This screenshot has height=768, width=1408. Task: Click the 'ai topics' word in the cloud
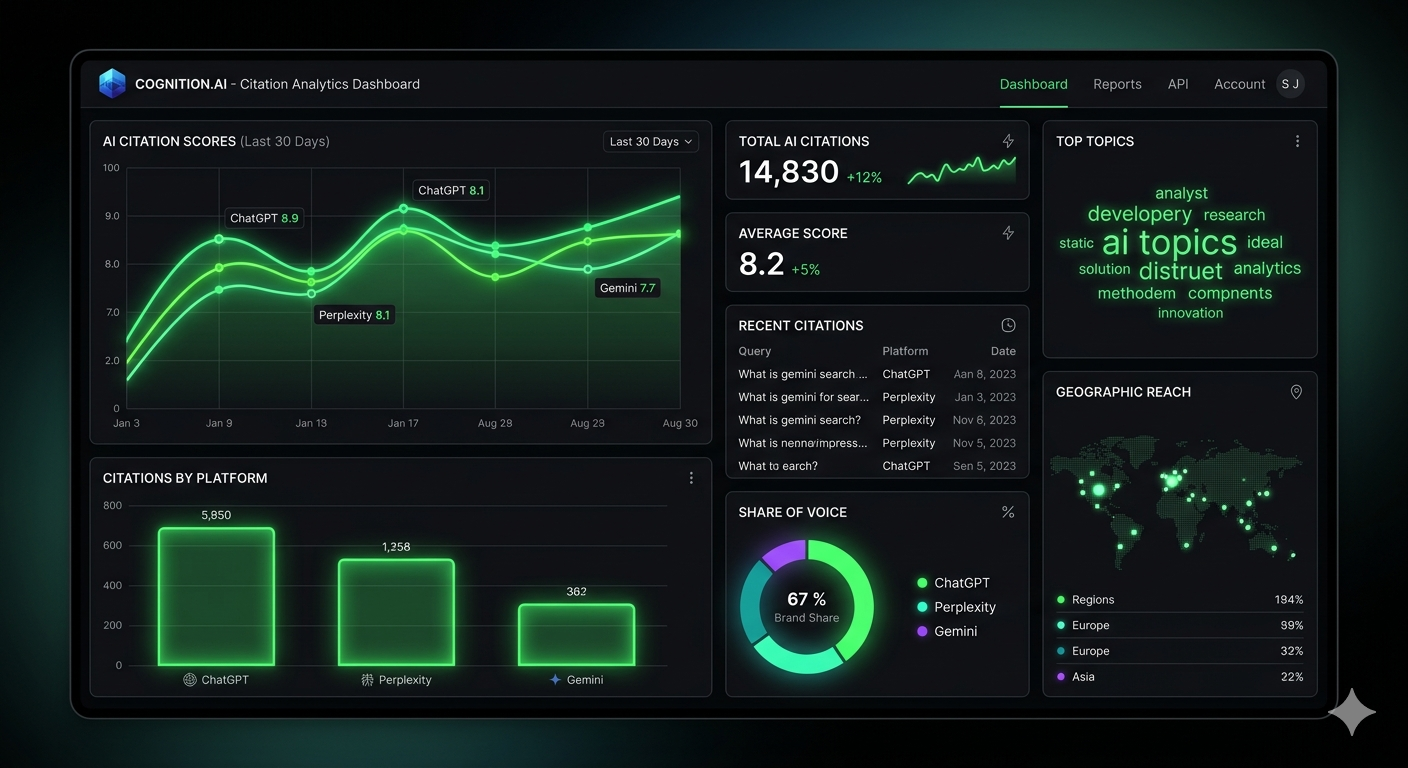pos(1169,242)
